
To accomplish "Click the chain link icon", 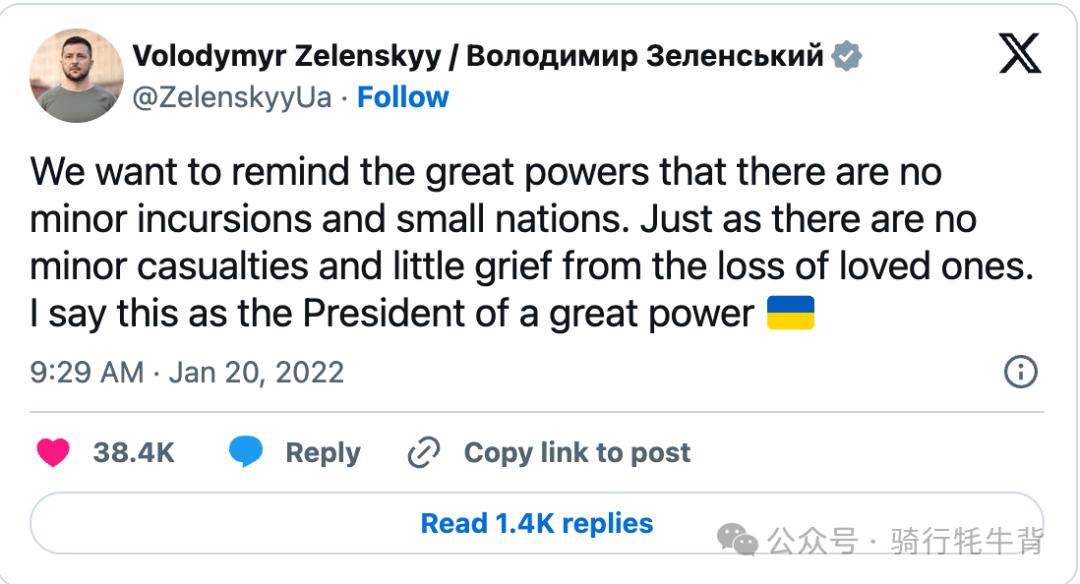I will coord(424,452).
